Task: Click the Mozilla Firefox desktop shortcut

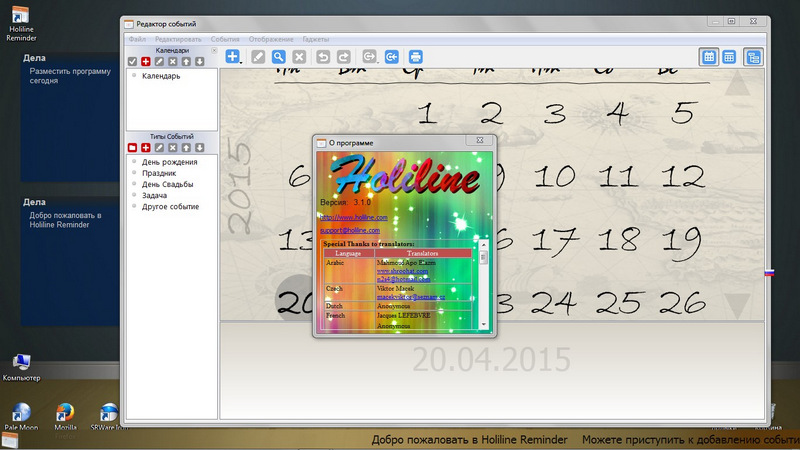Action: (x=65, y=417)
